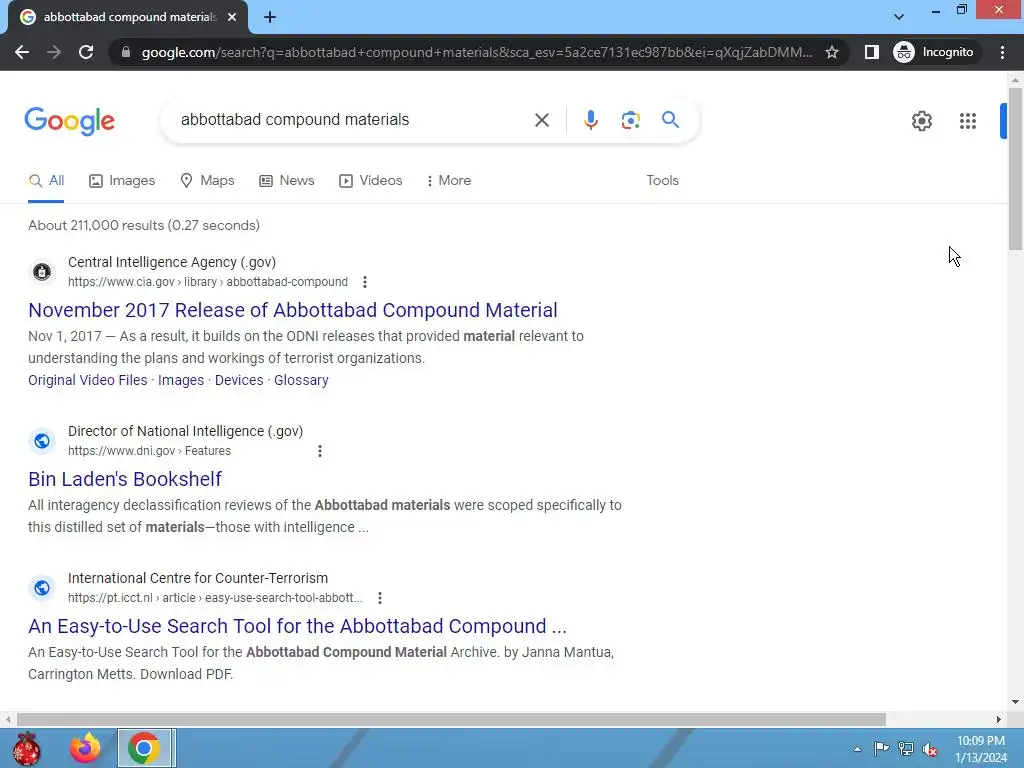Launch Firefox from the taskbar
The height and width of the screenshot is (768, 1024).
(x=85, y=748)
